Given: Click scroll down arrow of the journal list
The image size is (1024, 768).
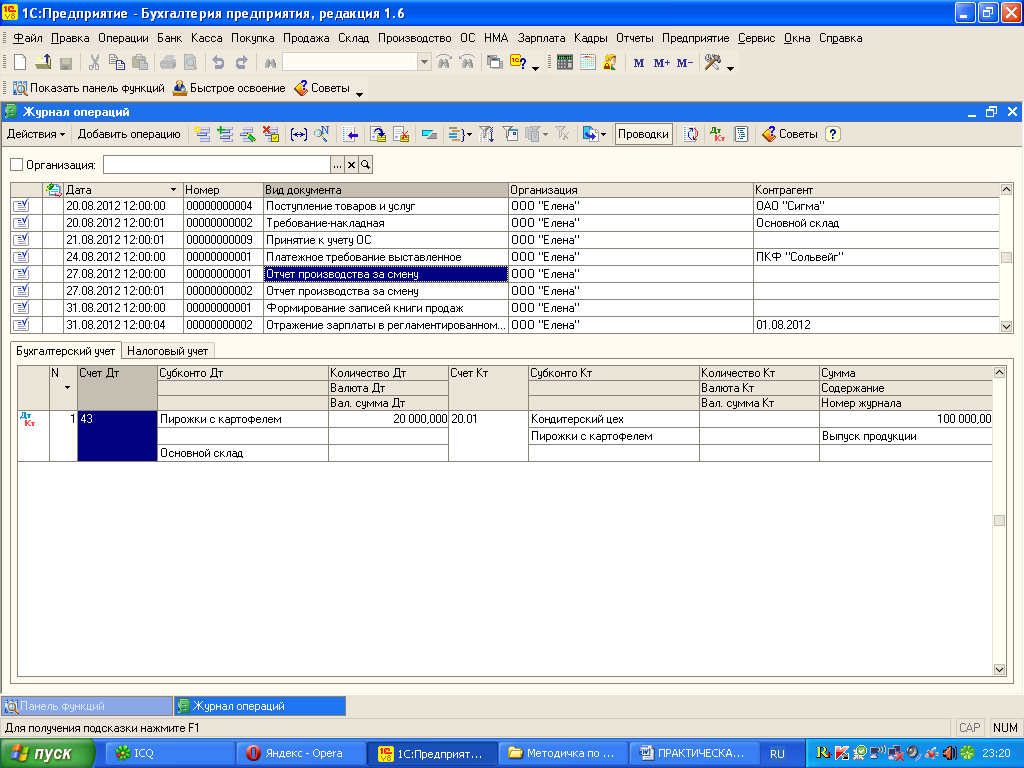Looking at the screenshot, I should [1006, 326].
